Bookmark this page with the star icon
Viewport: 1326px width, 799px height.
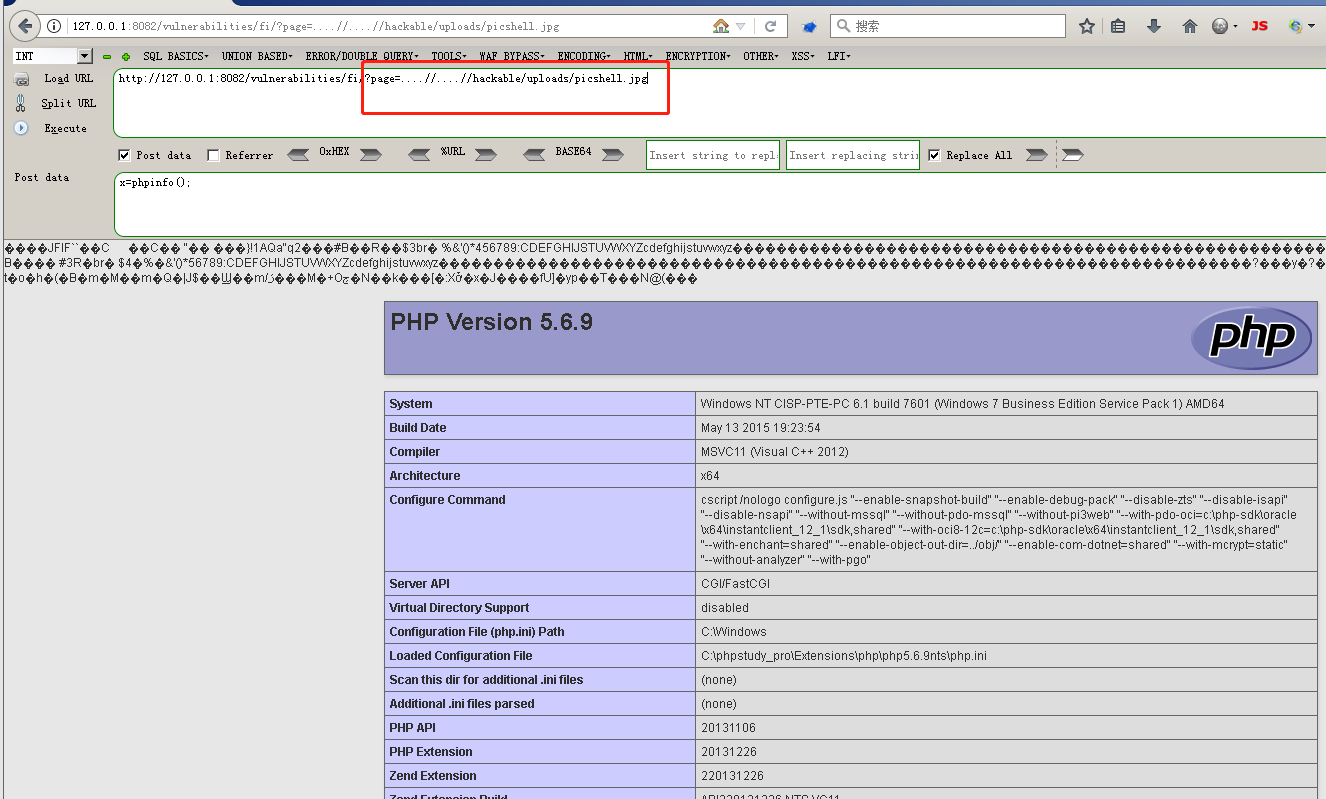(x=1087, y=26)
